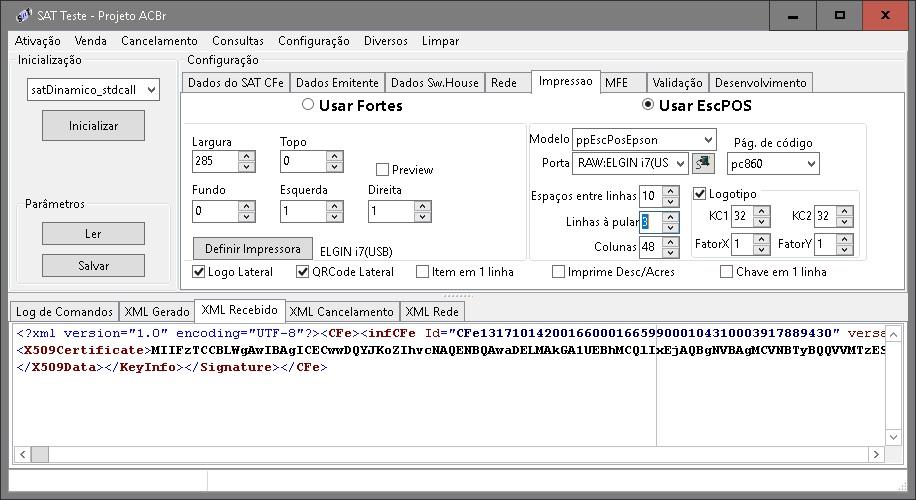Enable Chave em 1 linha checkbox
The image size is (916, 500).
[727, 272]
